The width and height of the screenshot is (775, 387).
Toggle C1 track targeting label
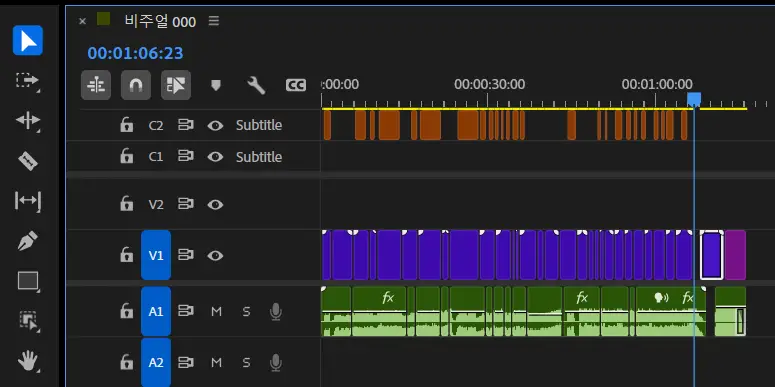(x=156, y=157)
